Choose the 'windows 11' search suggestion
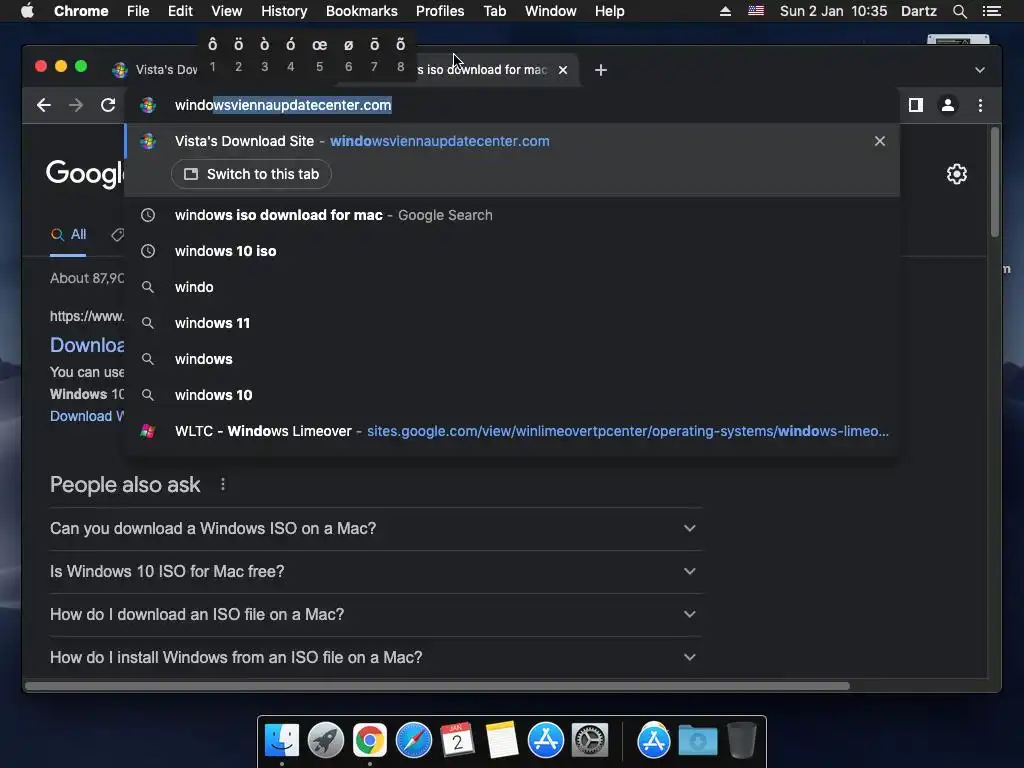Screen dimensions: 1024x768 (x=512, y=323)
